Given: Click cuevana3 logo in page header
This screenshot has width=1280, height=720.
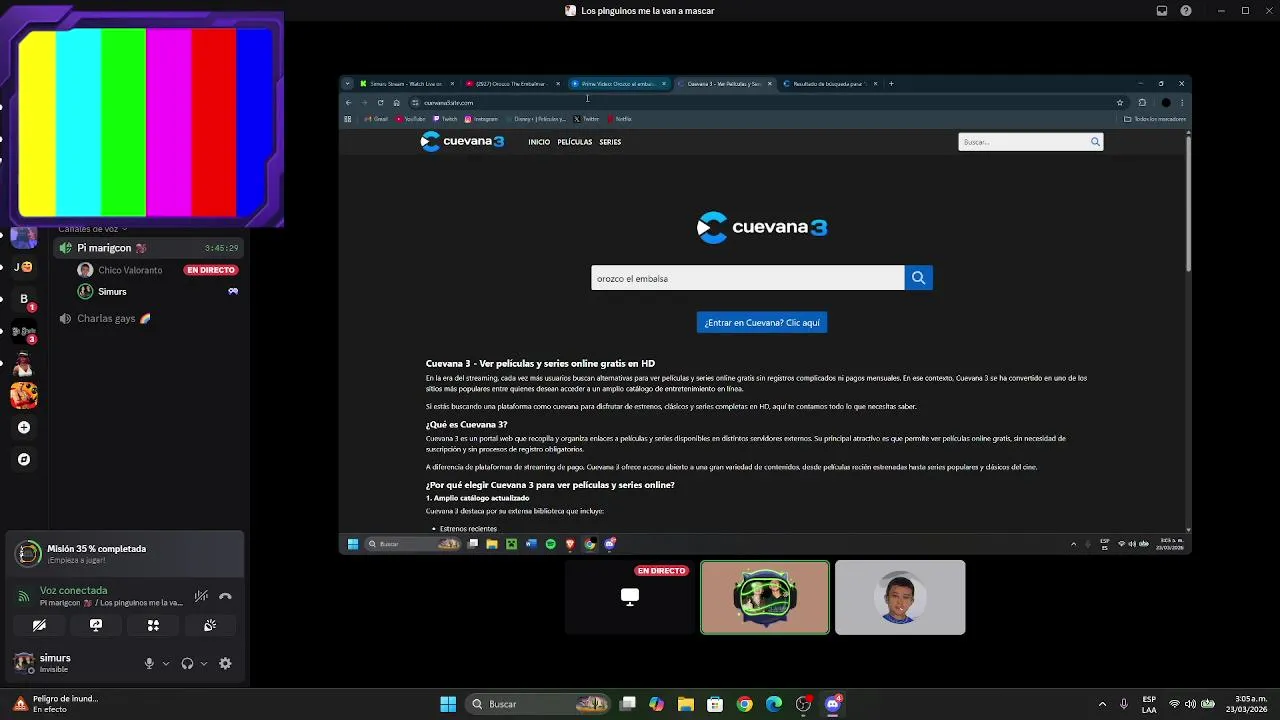Looking at the screenshot, I should 462,141.
